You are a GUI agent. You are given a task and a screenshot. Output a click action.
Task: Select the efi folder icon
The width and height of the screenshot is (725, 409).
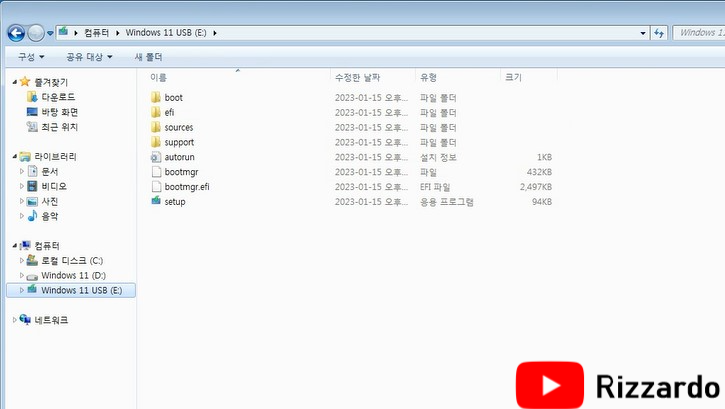click(156, 112)
